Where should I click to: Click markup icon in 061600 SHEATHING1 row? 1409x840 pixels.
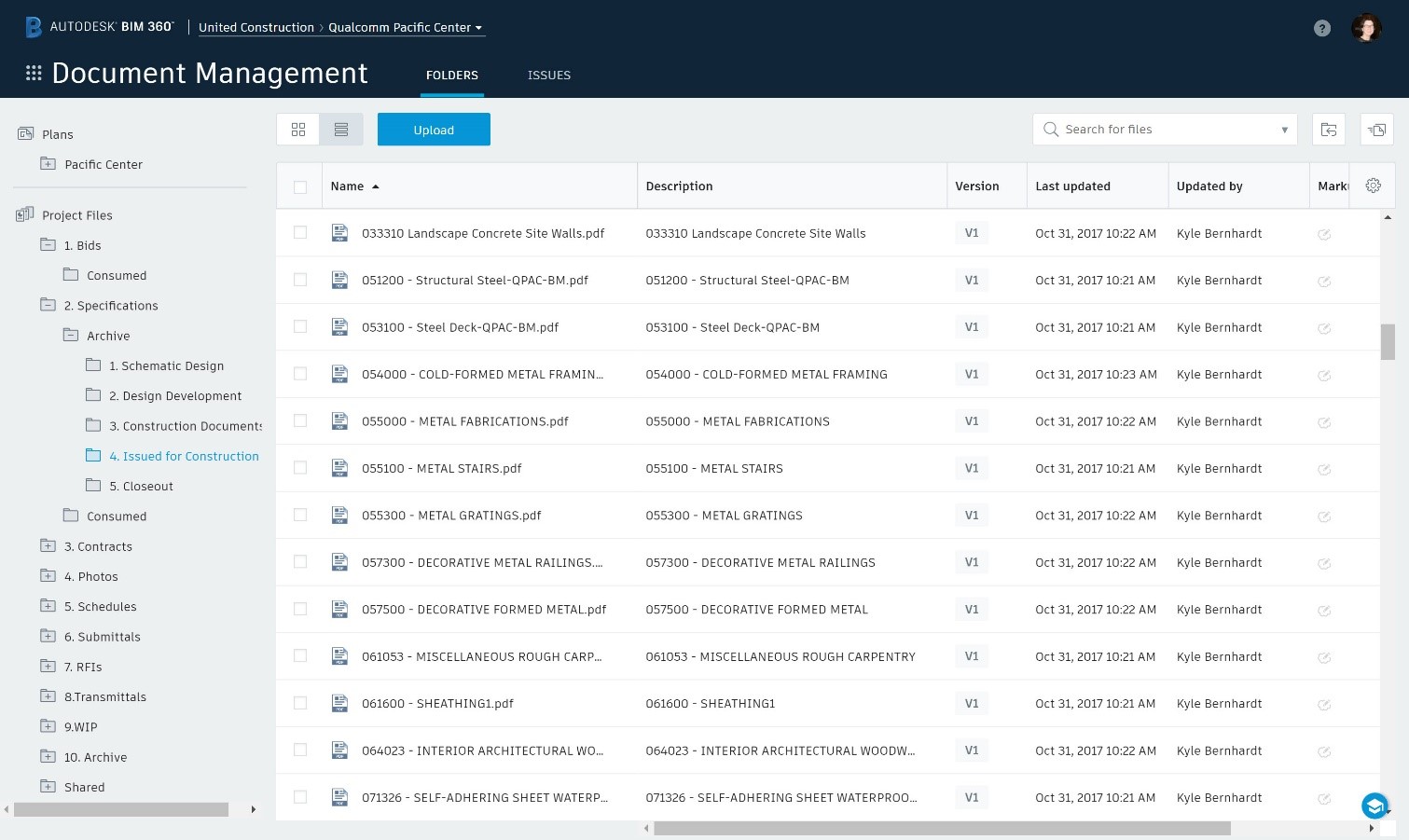coord(1323,705)
